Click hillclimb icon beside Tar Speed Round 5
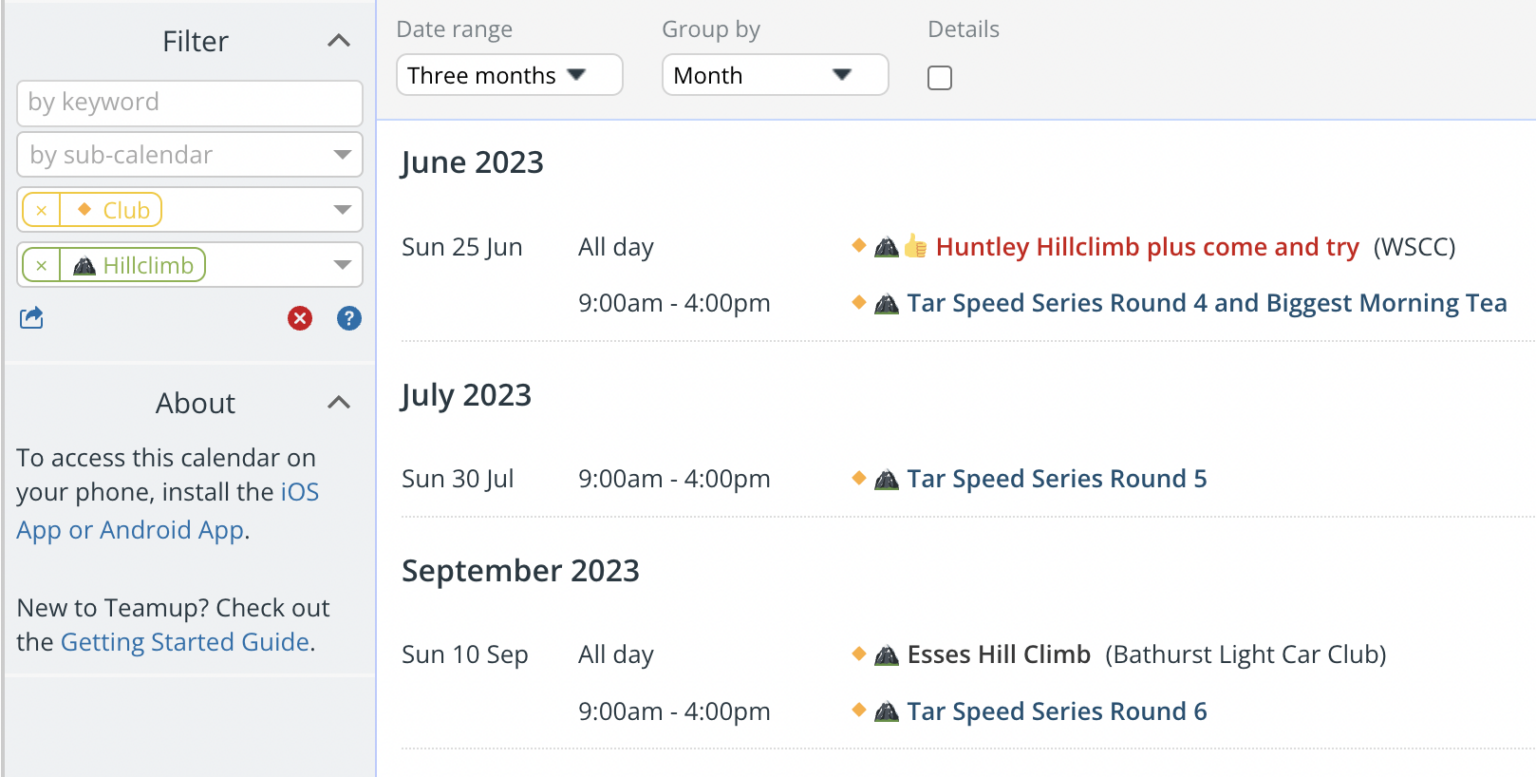The height and width of the screenshot is (777, 1536). 886,479
